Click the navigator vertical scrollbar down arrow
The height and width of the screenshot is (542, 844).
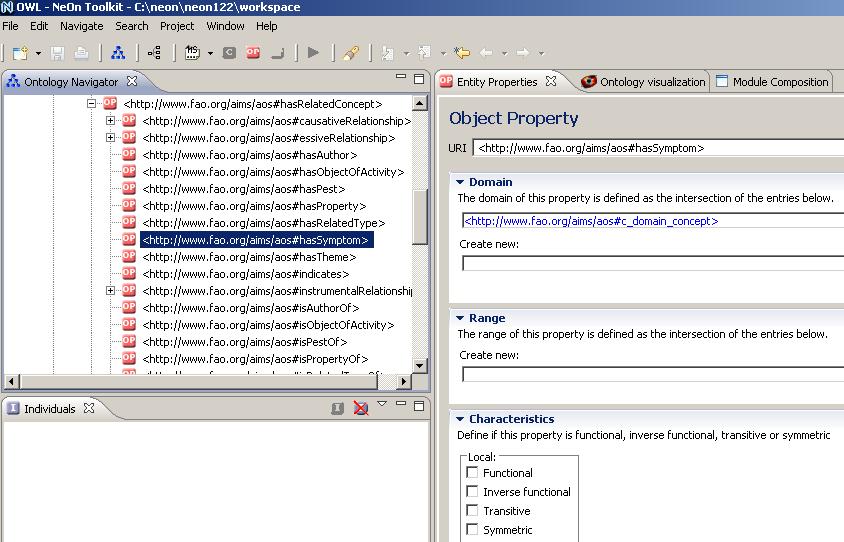(x=420, y=365)
